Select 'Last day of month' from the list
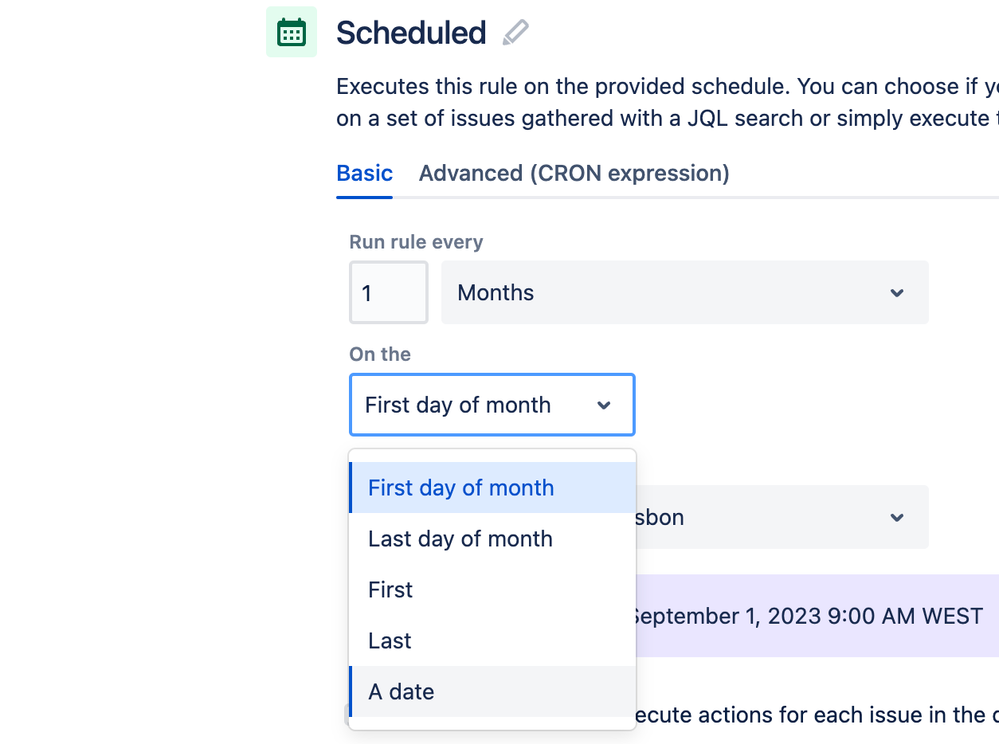Viewport: 999px width, 744px height. 460,538
